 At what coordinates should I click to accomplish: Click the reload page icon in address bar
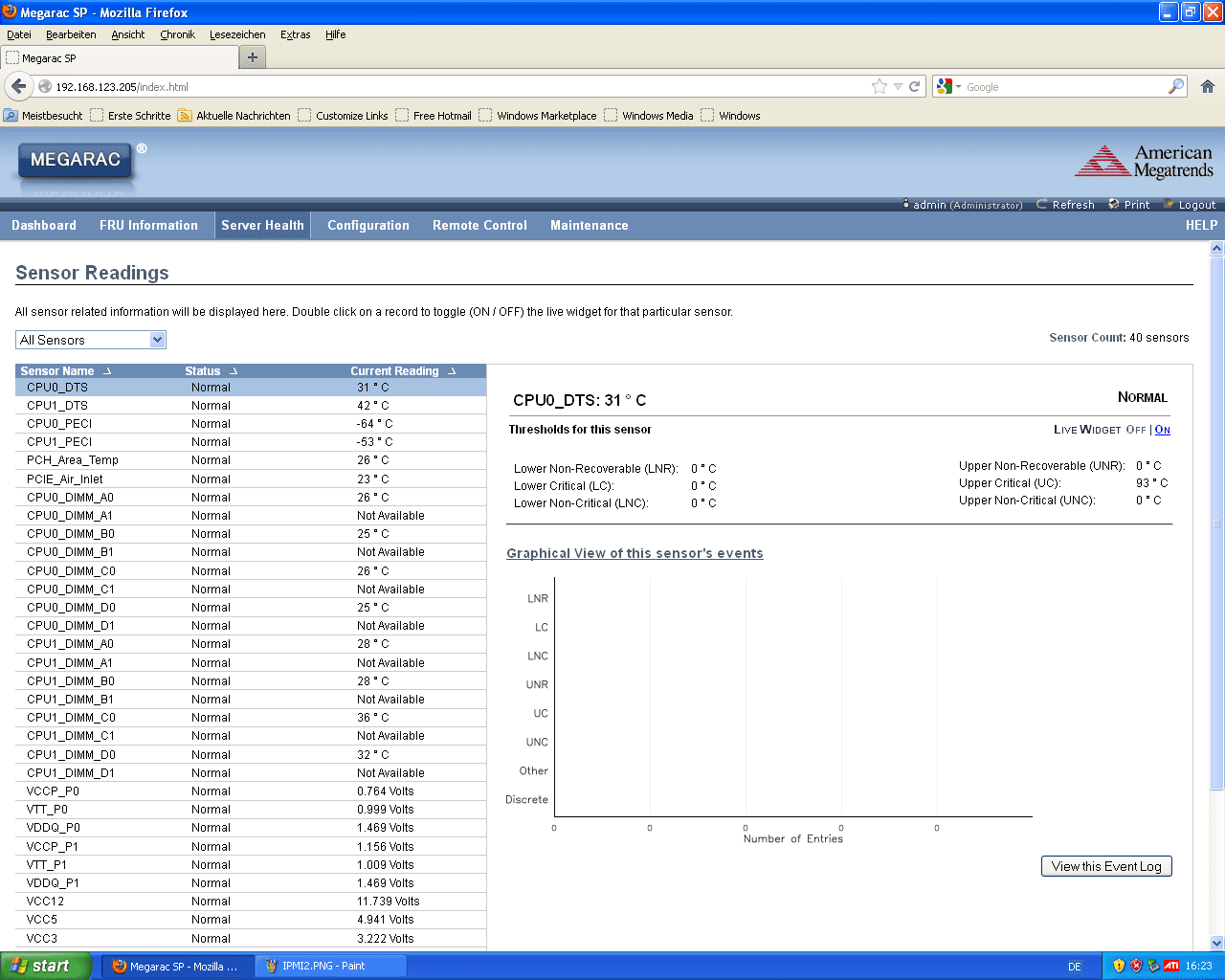pyautogui.click(x=915, y=86)
